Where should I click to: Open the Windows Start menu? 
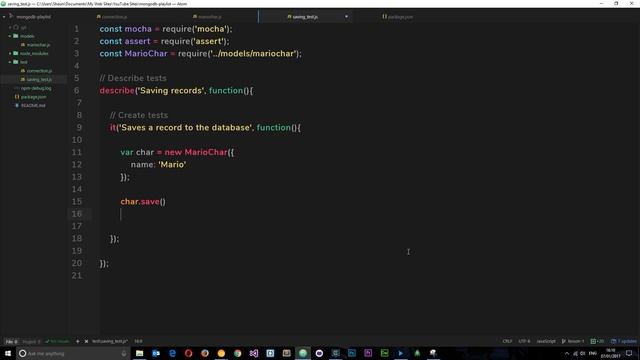pos(8,353)
